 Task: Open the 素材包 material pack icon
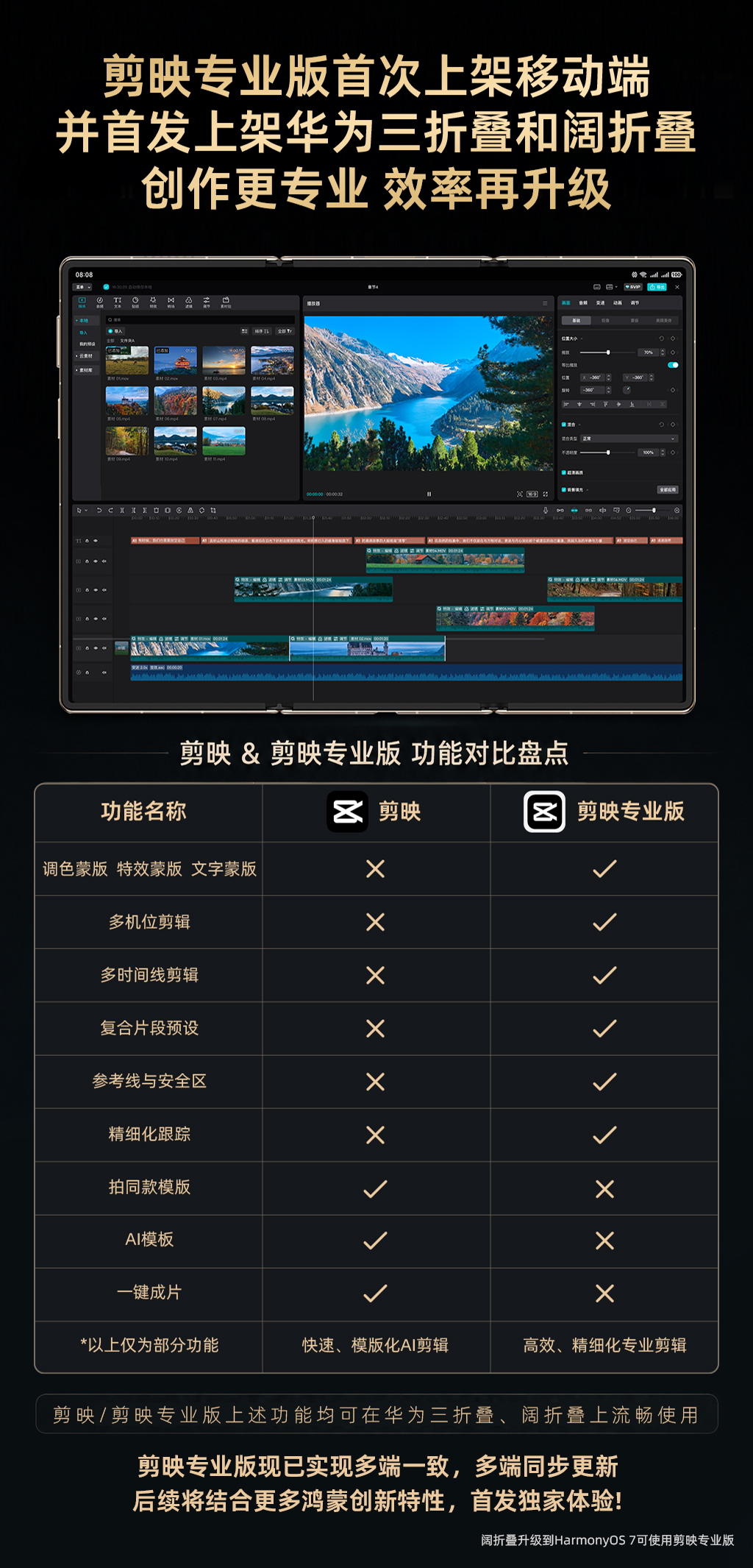[226, 302]
